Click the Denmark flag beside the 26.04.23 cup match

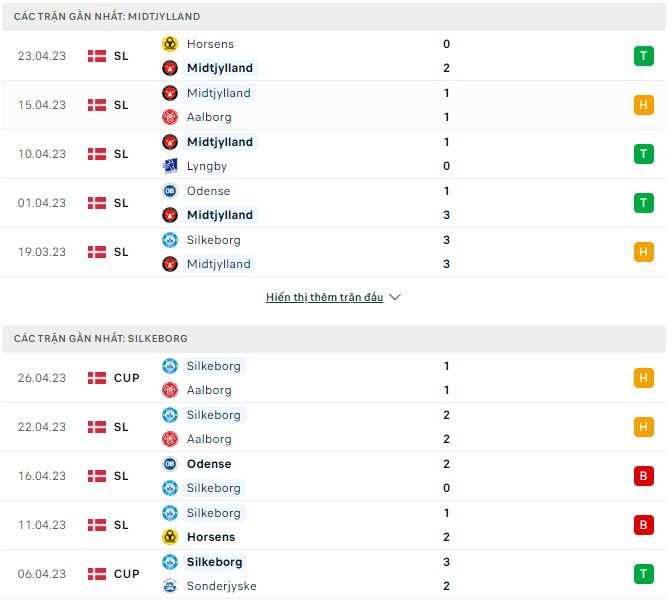pyautogui.click(x=97, y=378)
